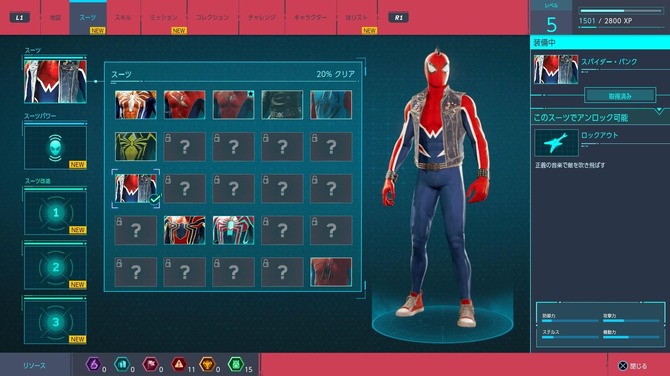This screenshot has width=670, height=376.
Task: Switch to the スキル tab
Action: coord(123,18)
